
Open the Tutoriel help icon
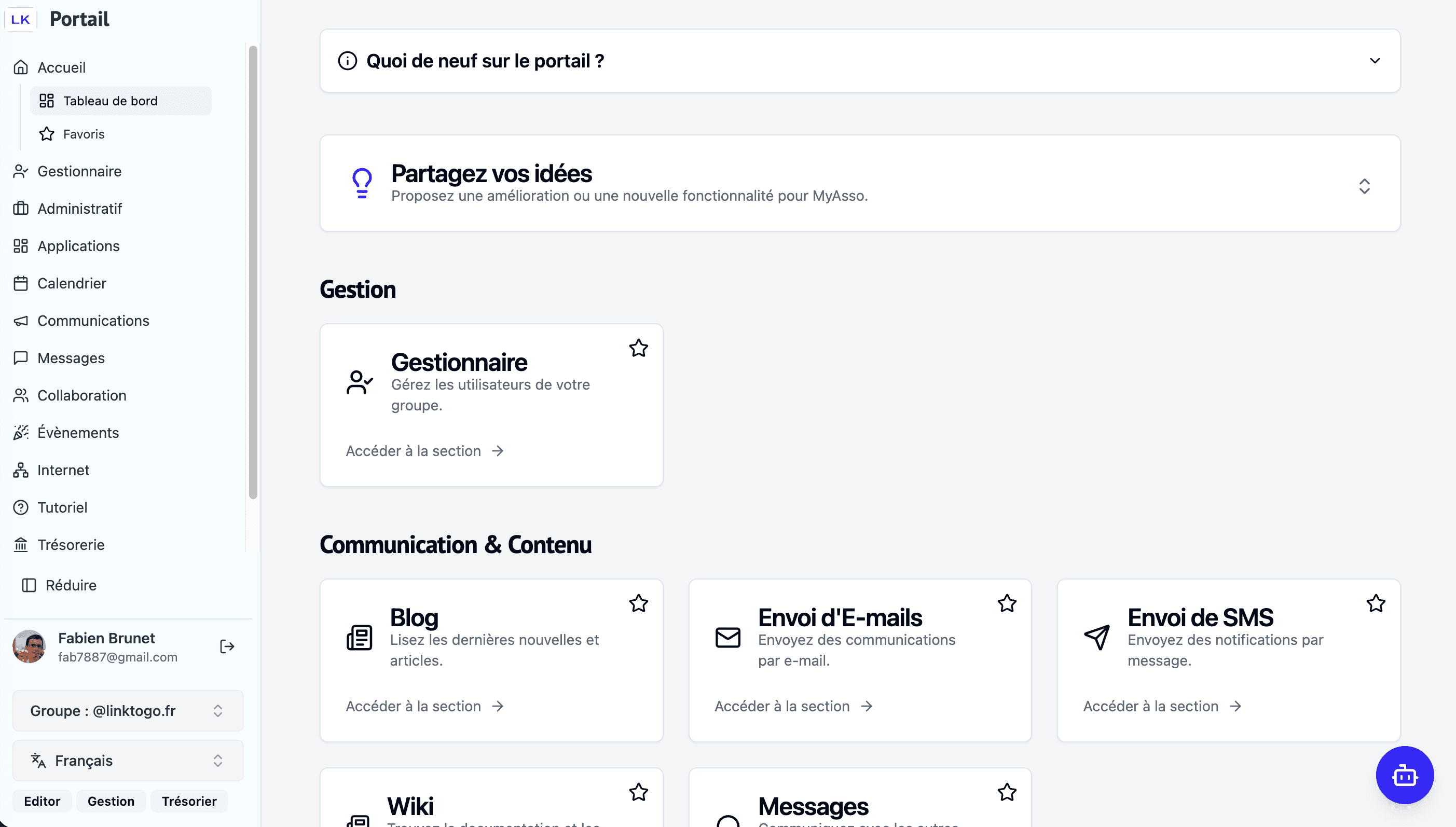pos(20,507)
